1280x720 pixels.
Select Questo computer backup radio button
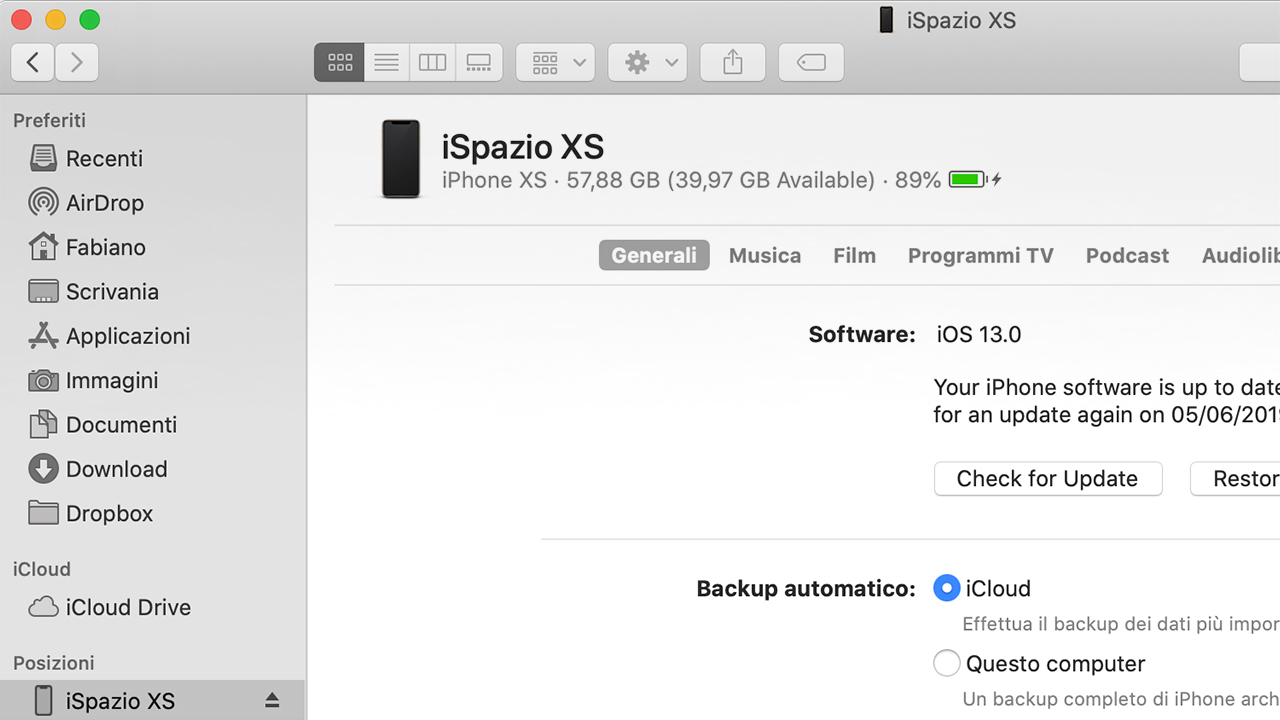coord(946,663)
